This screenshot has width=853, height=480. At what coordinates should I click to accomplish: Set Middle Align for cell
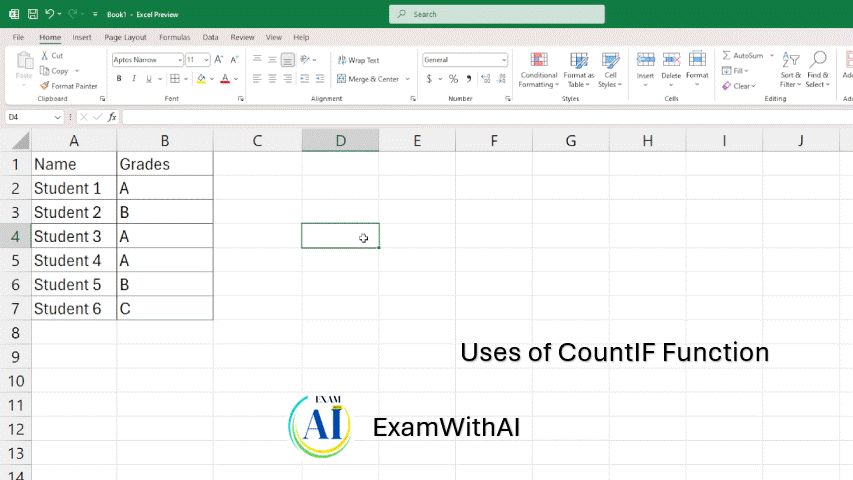point(273,60)
